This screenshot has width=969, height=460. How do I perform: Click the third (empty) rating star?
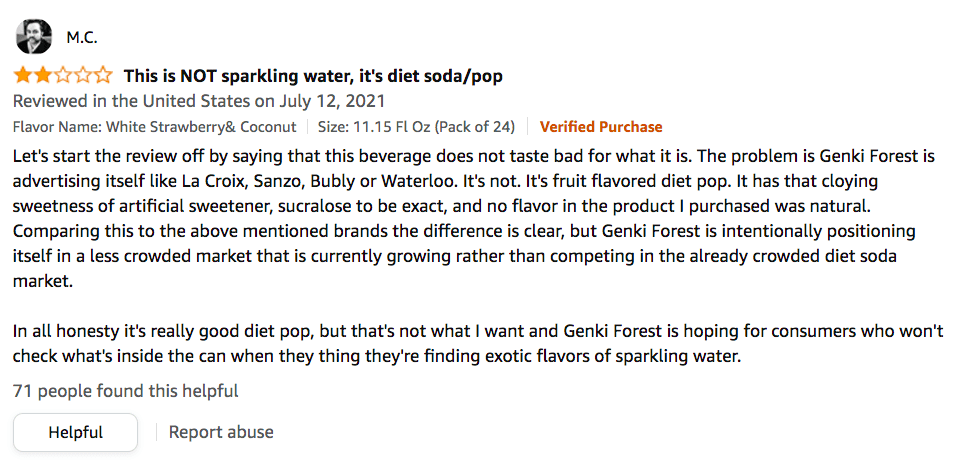coord(63,76)
